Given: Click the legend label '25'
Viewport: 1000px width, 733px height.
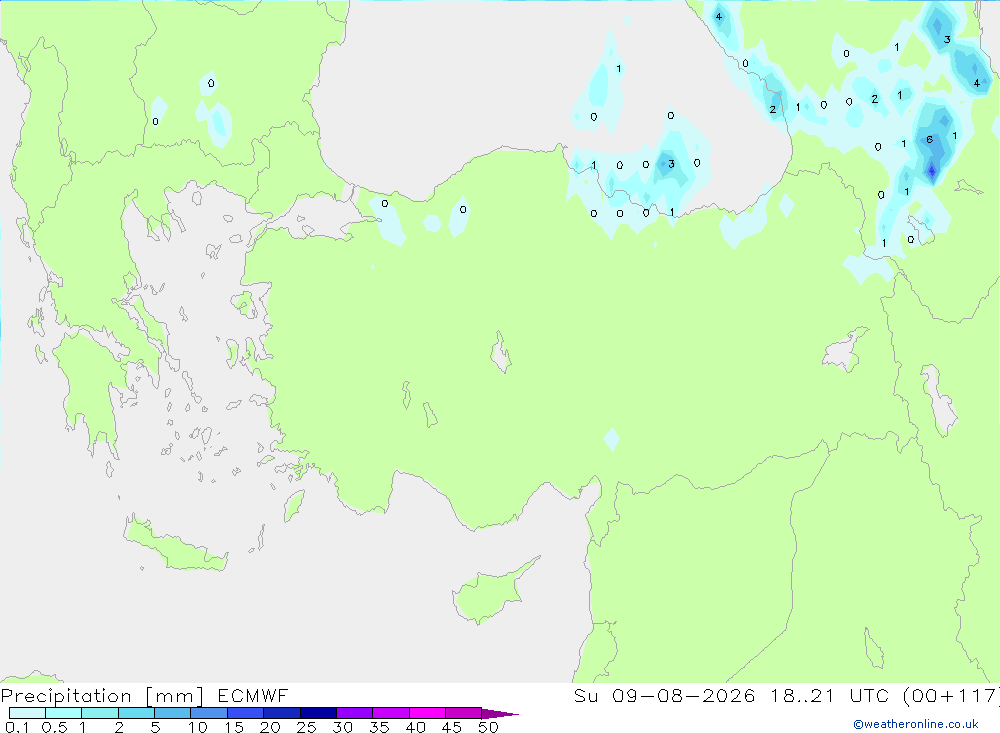Looking at the screenshot, I should coord(306,727).
